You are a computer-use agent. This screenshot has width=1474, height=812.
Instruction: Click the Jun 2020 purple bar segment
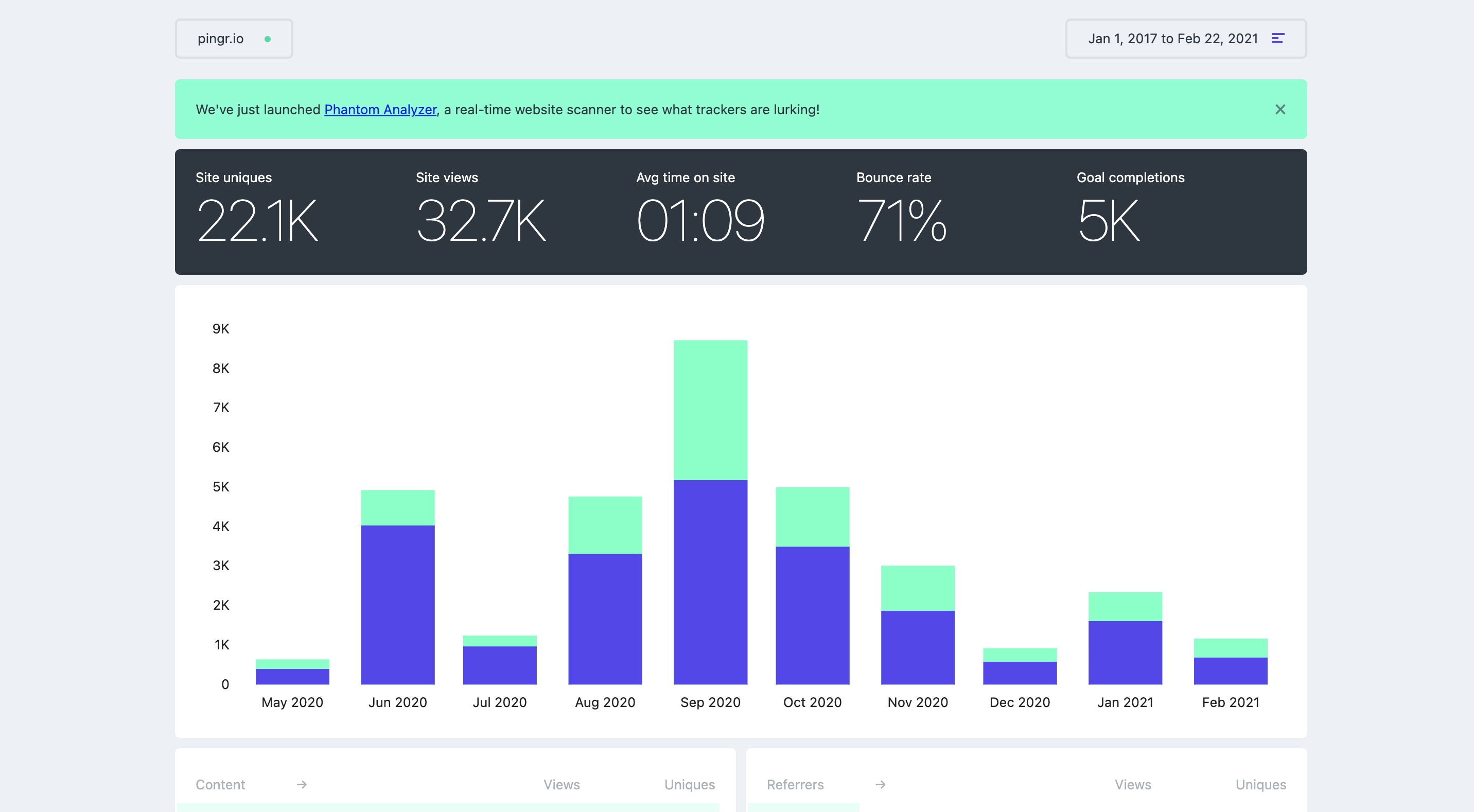397,604
